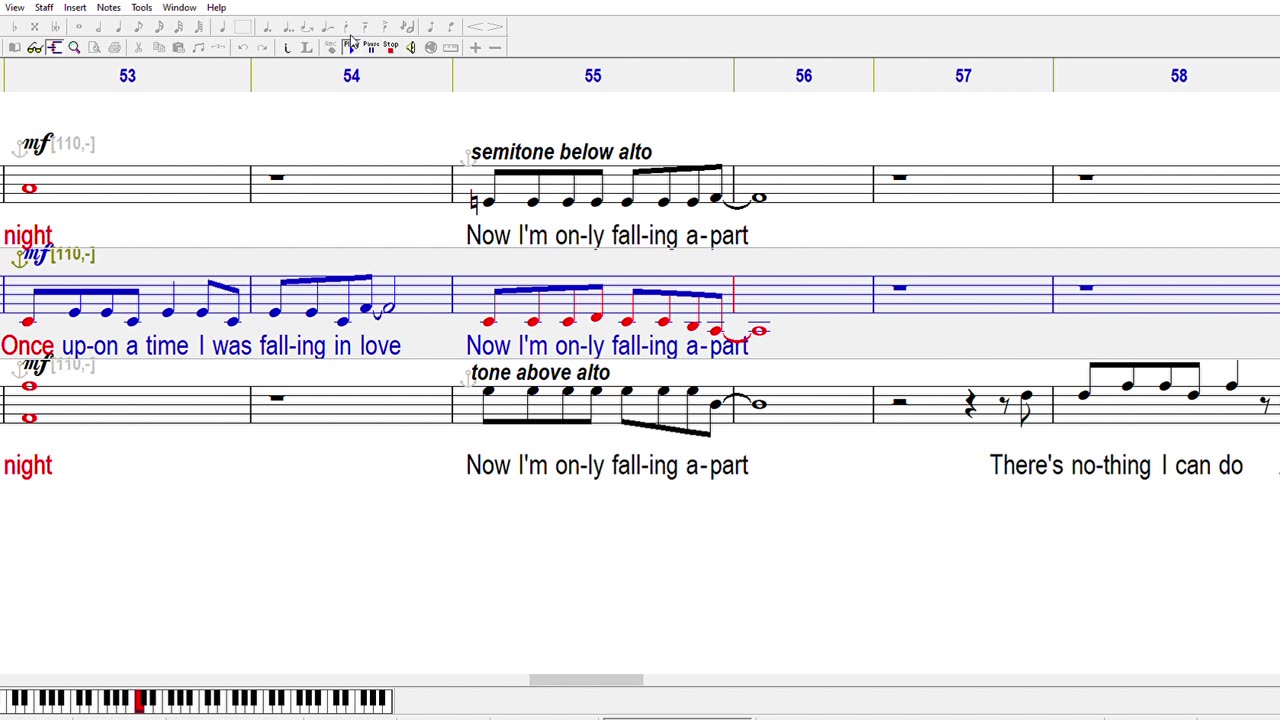This screenshot has width=1280, height=720.
Task: Click the copy icon
Action: (158, 47)
